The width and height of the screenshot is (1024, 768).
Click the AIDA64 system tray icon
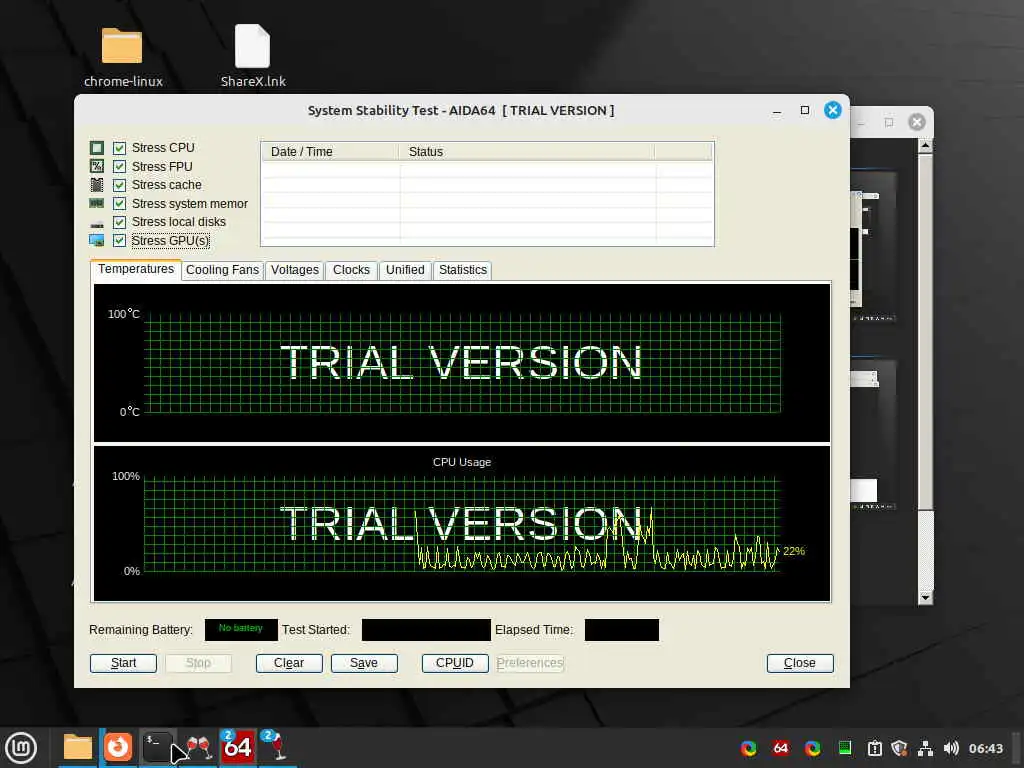click(780, 748)
